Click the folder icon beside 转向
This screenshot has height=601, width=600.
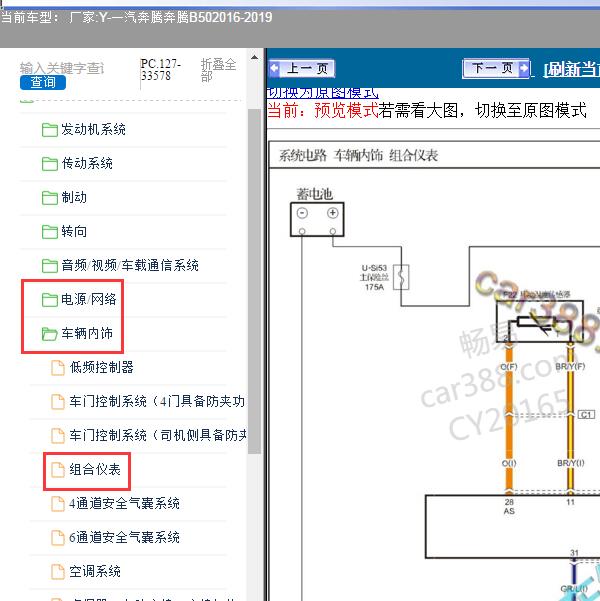tap(49, 232)
